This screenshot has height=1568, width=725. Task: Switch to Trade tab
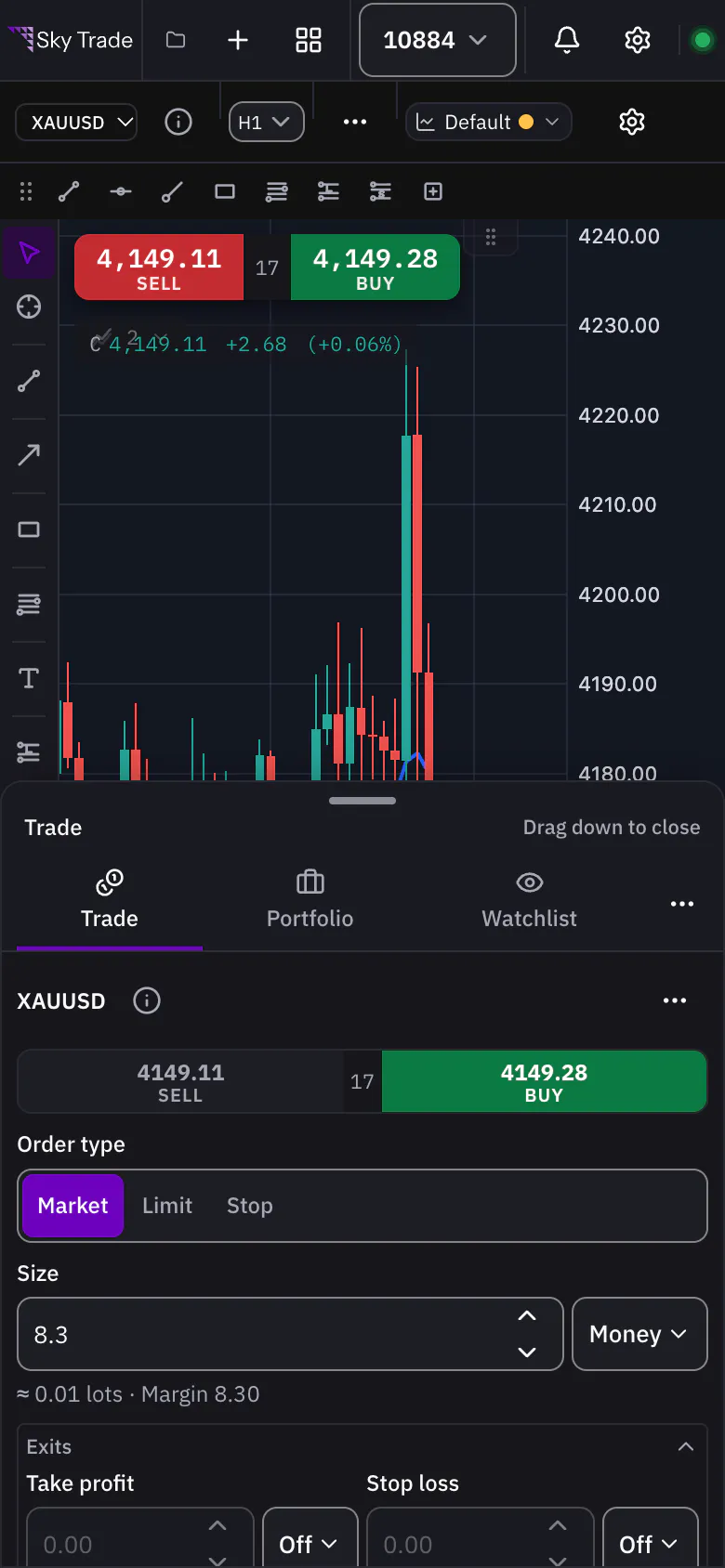point(110,900)
